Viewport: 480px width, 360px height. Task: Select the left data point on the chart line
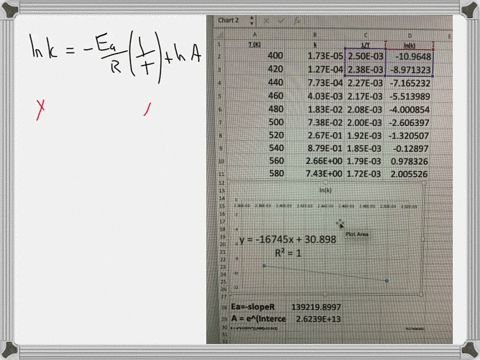(x=264, y=266)
